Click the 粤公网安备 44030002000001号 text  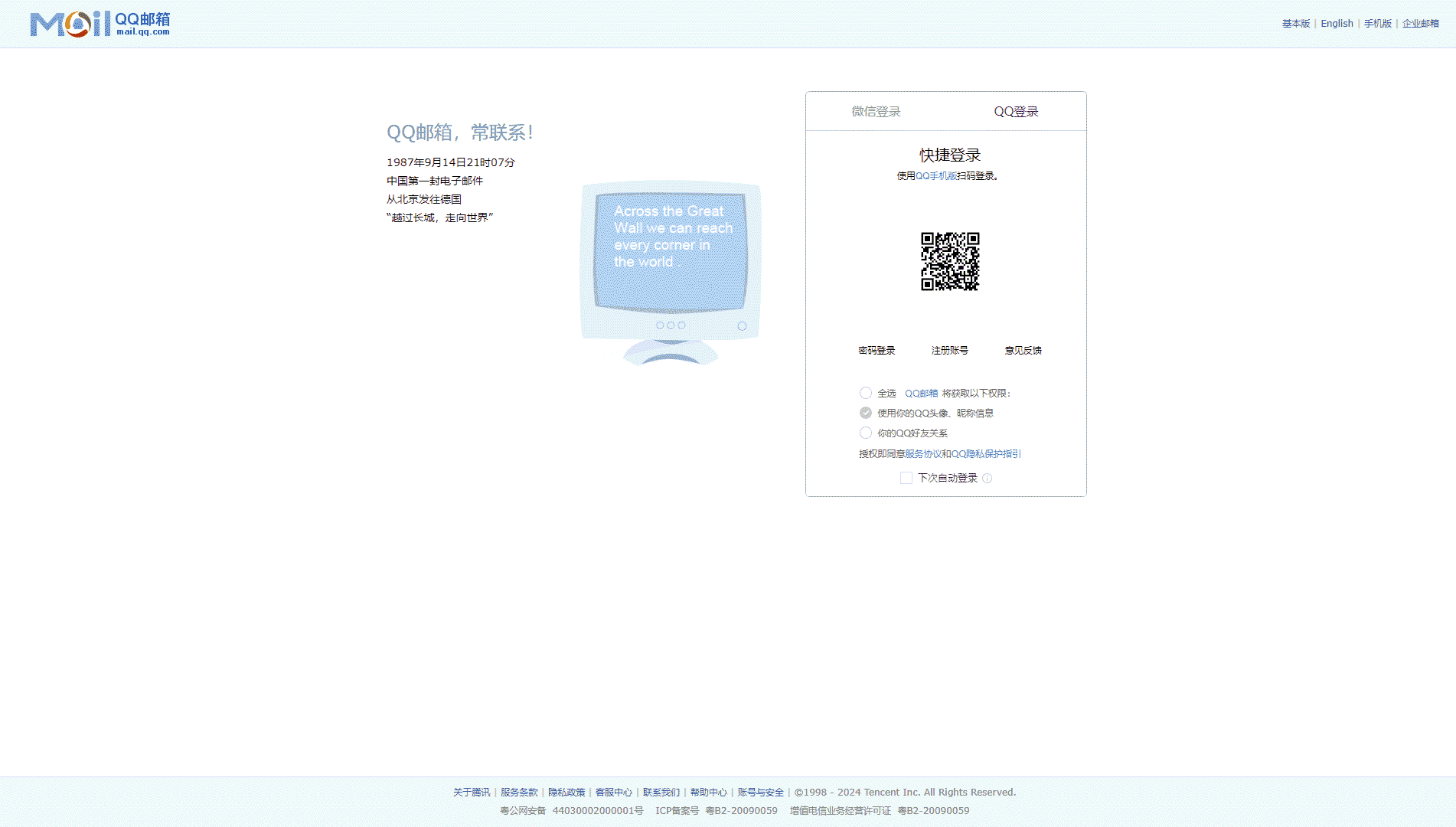(x=572, y=811)
